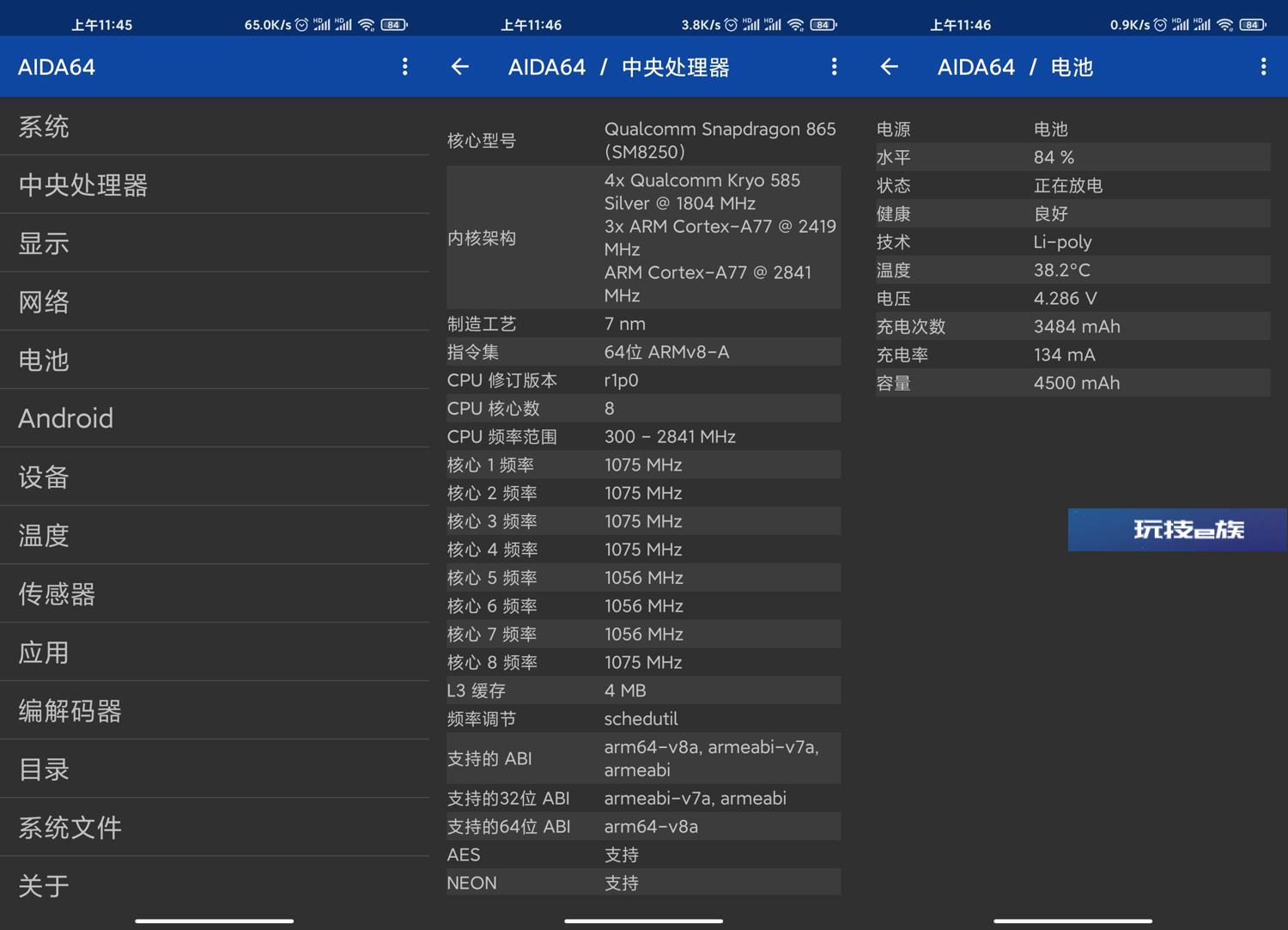Select 核心 5 频率 label
Screen dimensions: 1288x930
coord(491,578)
